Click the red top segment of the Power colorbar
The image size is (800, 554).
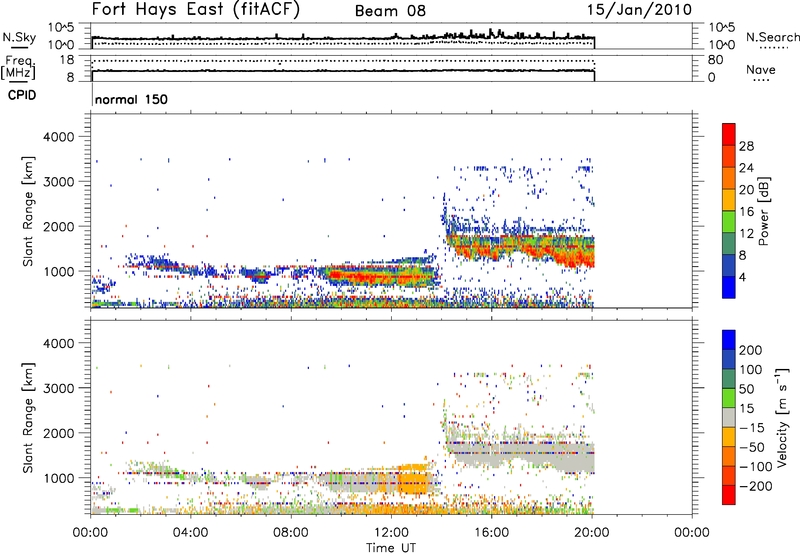tap(729, 134)
